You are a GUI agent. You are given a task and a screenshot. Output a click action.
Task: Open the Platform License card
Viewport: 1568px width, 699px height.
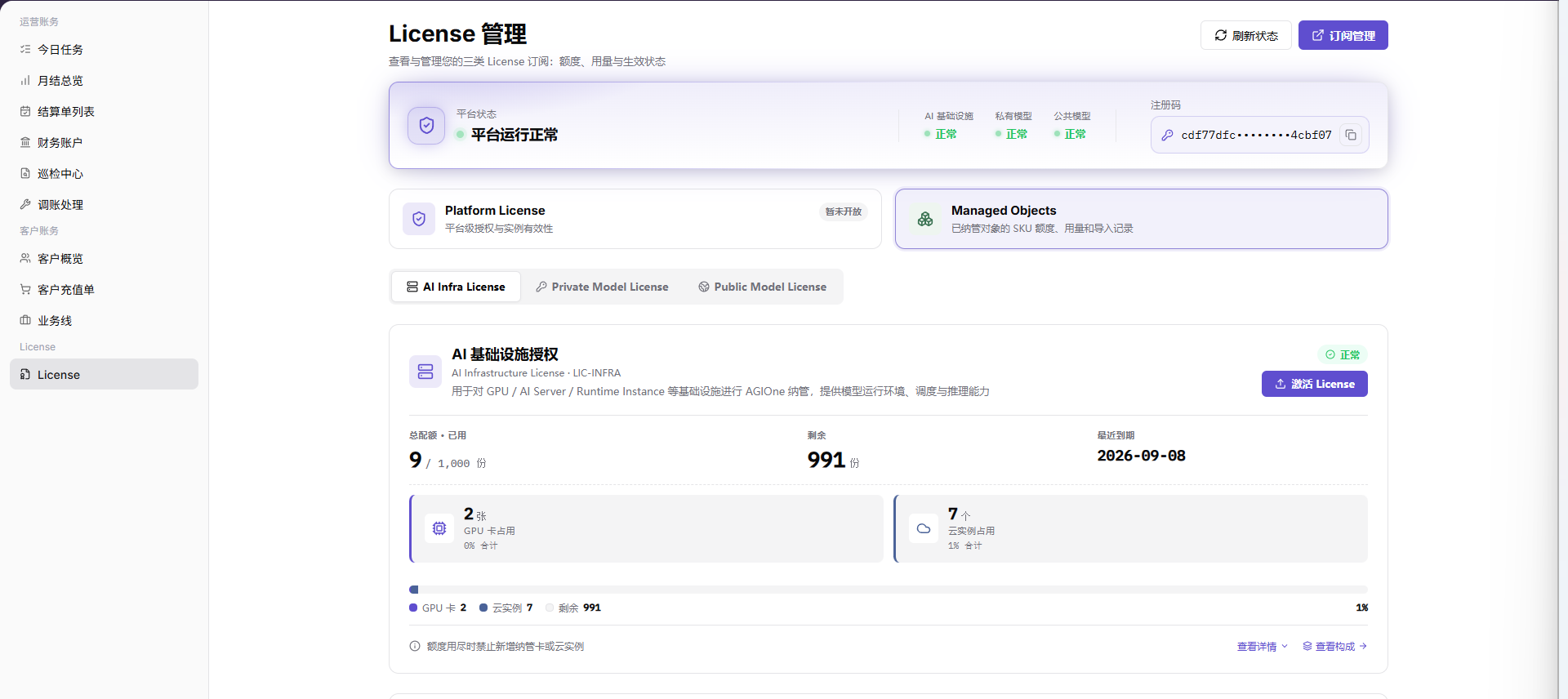[635, 219]
